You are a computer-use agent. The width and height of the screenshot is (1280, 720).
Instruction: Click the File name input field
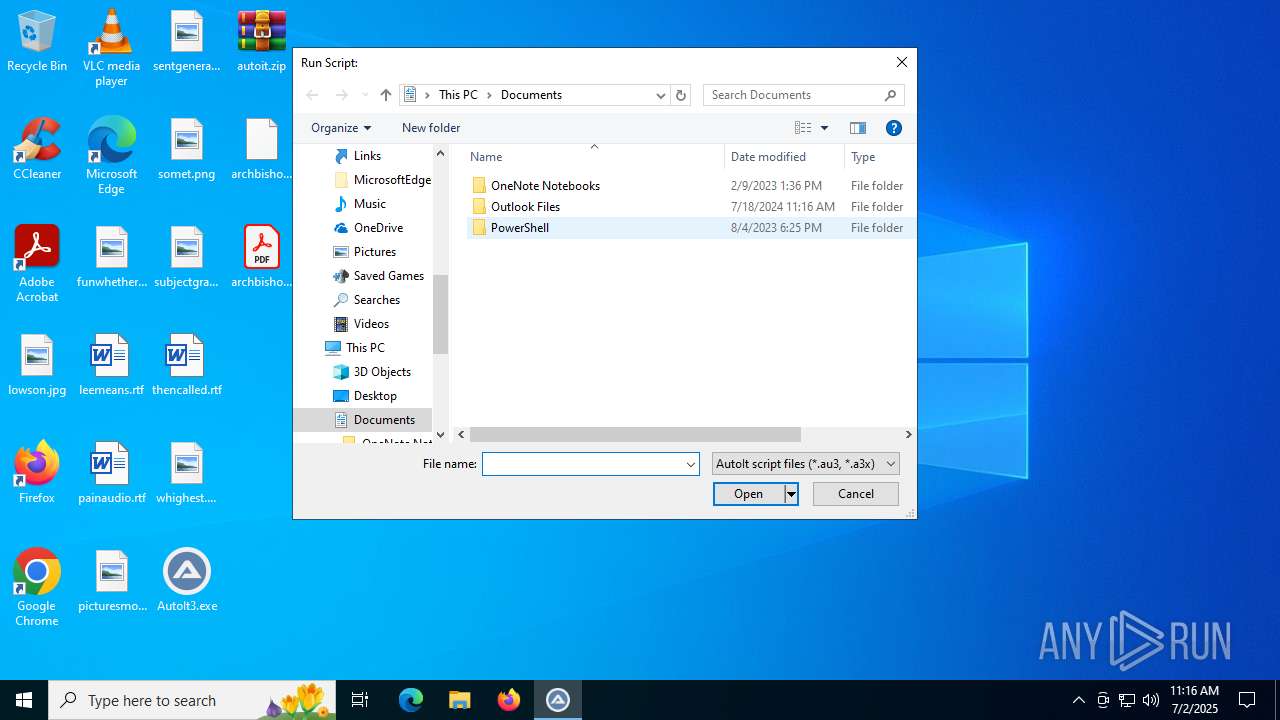(x=583, y=464)
